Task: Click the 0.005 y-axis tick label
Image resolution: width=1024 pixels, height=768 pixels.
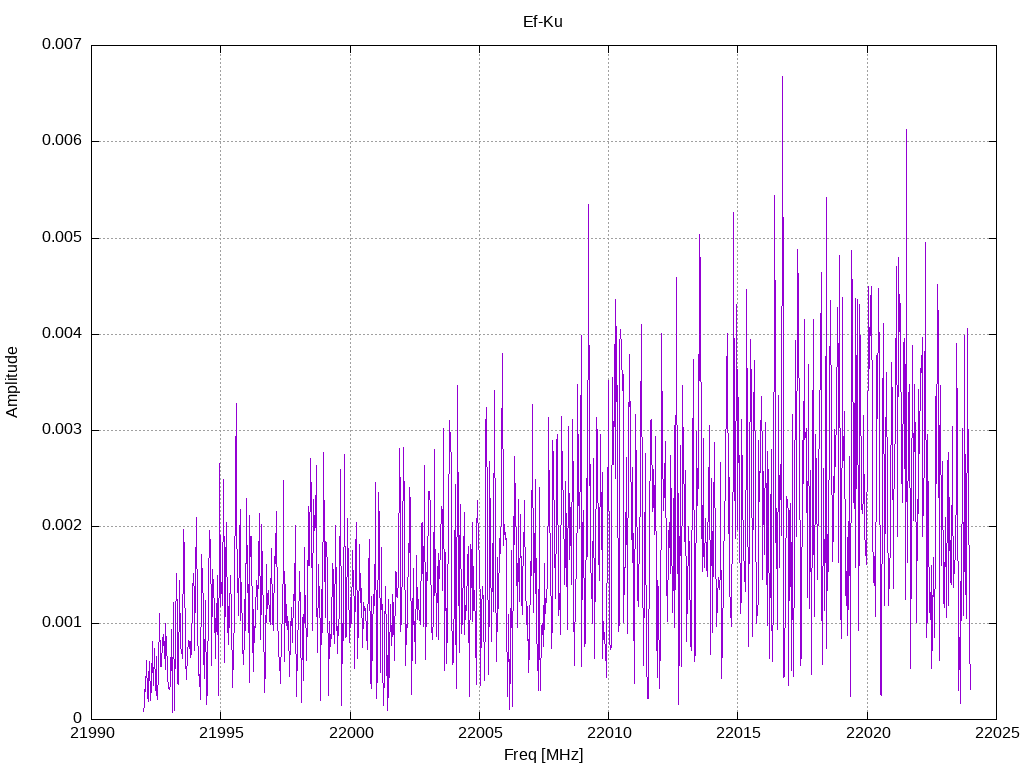Action: [62, 238]
